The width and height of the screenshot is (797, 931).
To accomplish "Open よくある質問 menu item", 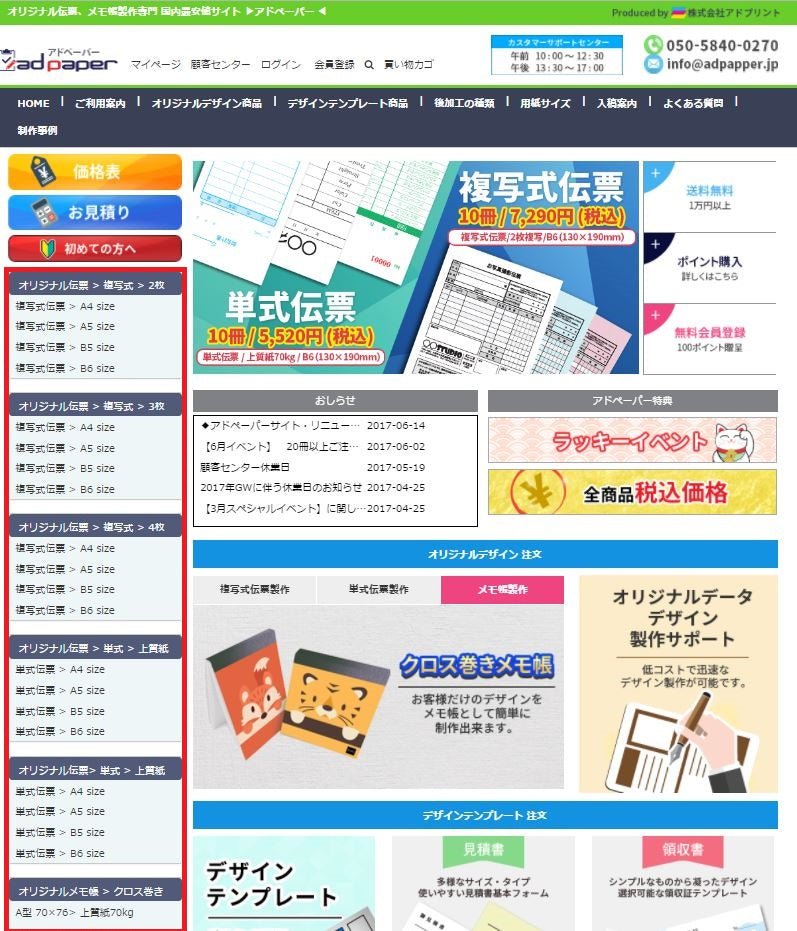I will pyautogui.click(x=693, y=103).
